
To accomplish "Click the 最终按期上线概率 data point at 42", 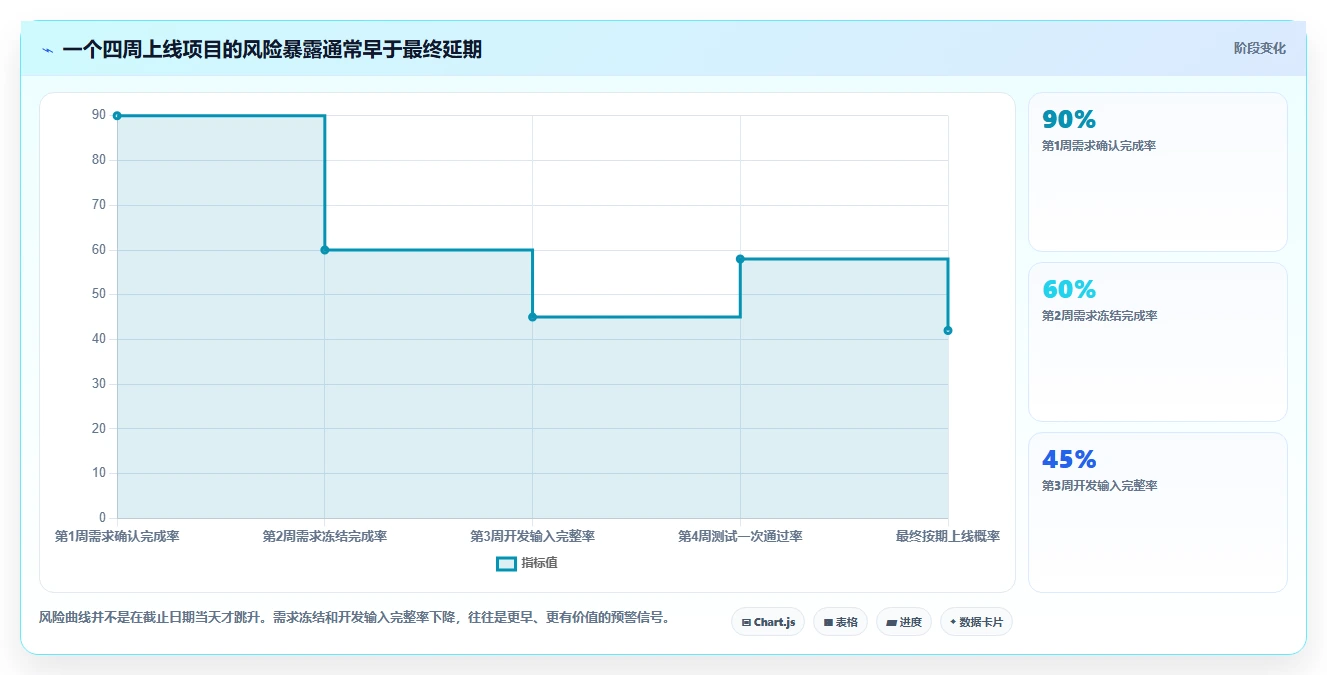I will 948,330.
